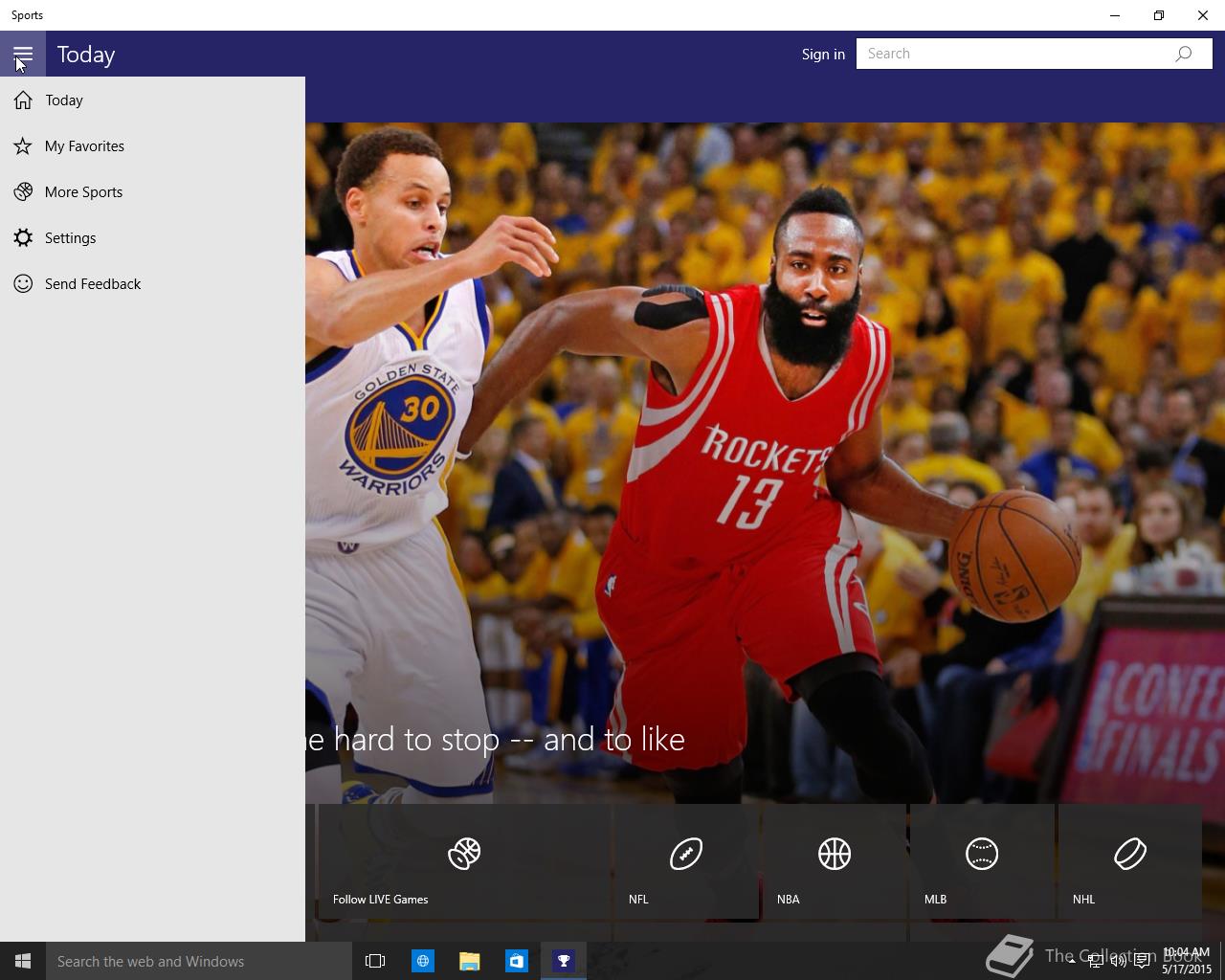Screen dimensions: 1225x980
Task: Click the MLB label
Action: pos(935,900)
